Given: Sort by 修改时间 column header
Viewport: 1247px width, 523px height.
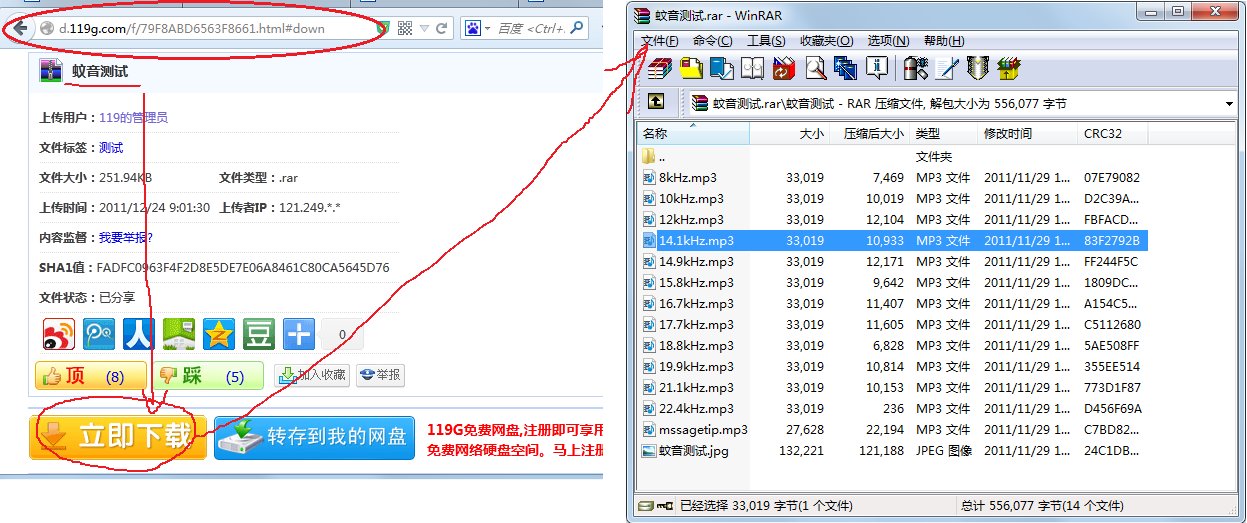Looking at the screenshot, I should [1028, 133].
